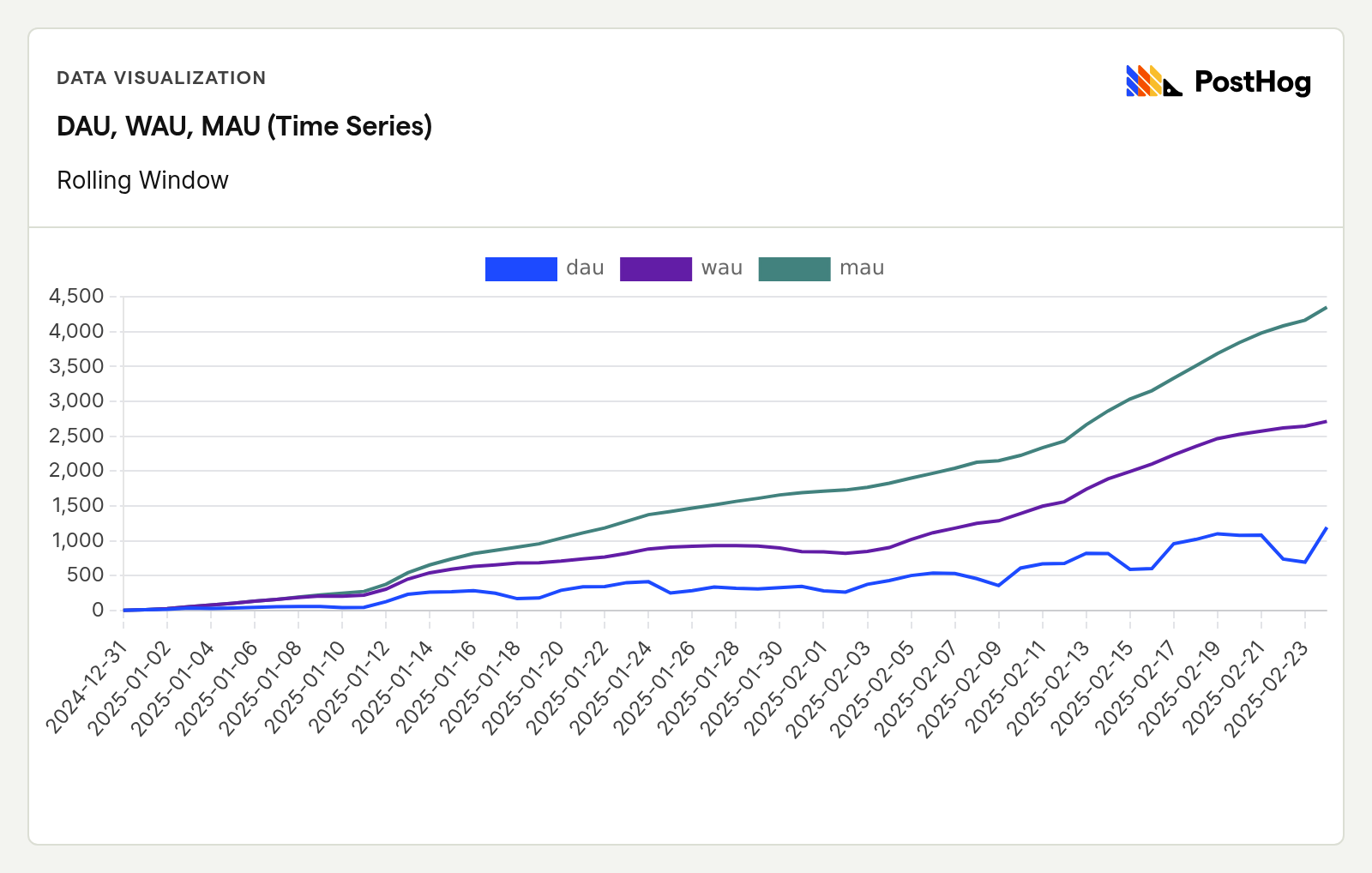Toggle the mau series legend text
This screenshot has height=873, width=1372.
861,268
